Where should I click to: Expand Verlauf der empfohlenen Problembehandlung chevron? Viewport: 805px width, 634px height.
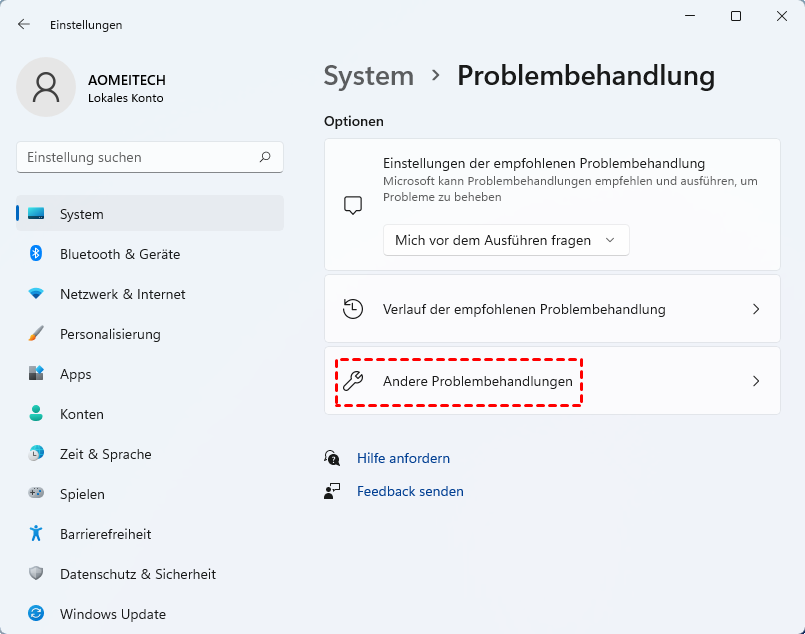[x=756, y=309]
